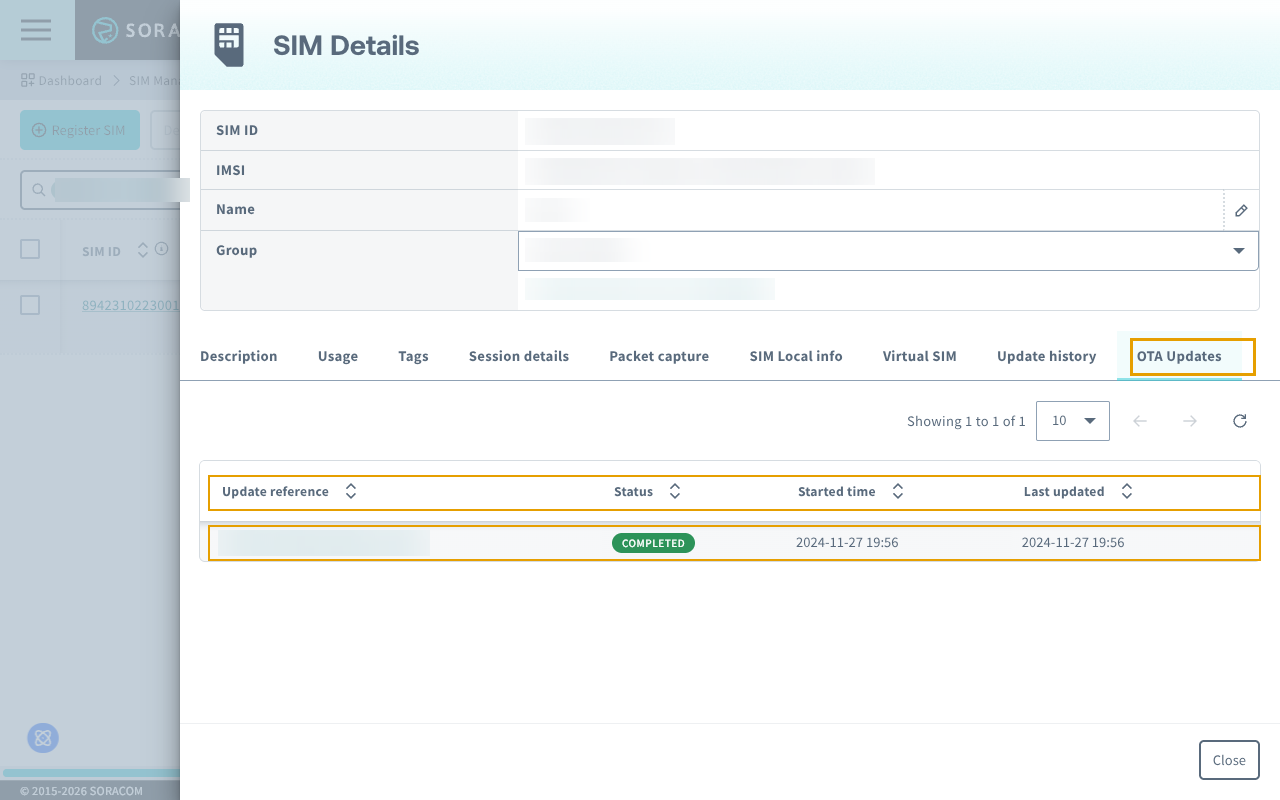Switch to the Session details tab
This screenshot has width=1280, height=800.
pos(518,356)
